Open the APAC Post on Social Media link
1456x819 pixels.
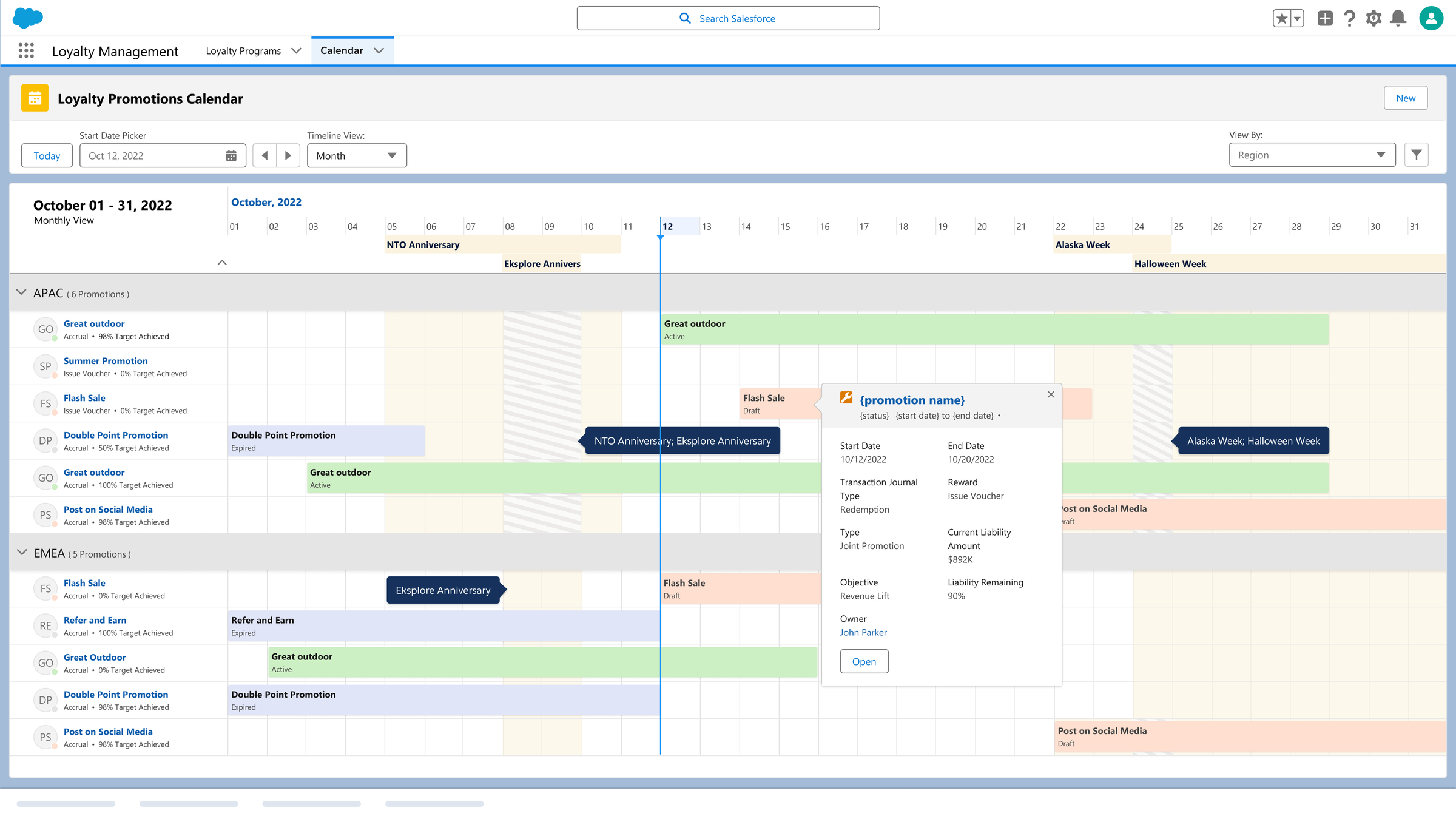click(108, 509)
